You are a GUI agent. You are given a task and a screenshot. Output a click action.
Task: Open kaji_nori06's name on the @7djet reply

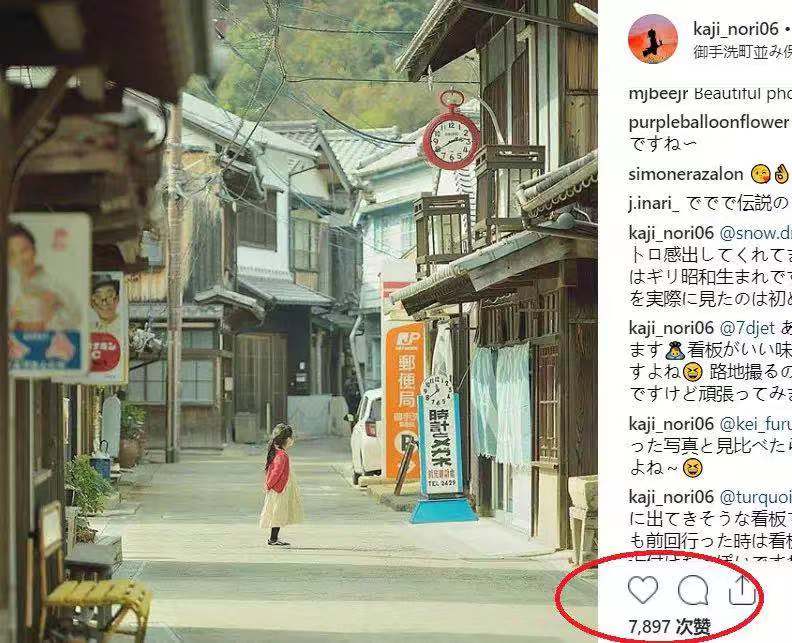(671, 328)
